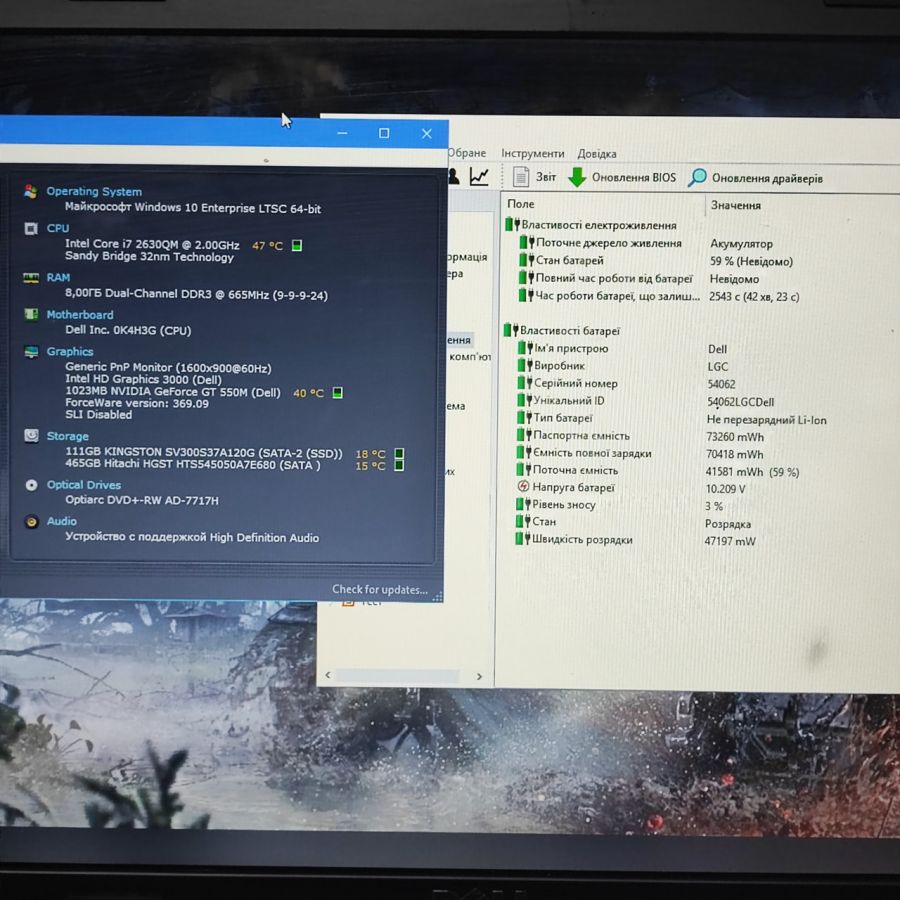
Task: Open the RAM section in Speccy
Action: point(58,278)
